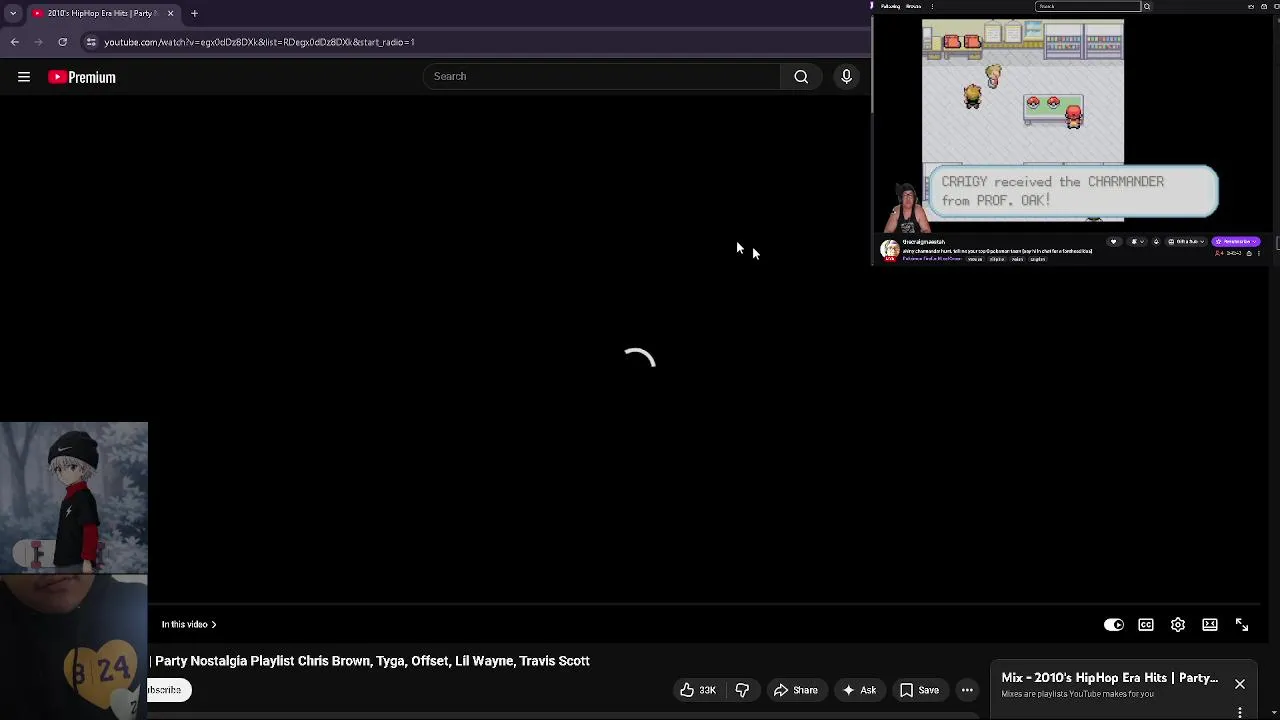1280x720 pixels.
Task: Select the 2010's HipHop Era Hits browser tab
Action: 102,13
